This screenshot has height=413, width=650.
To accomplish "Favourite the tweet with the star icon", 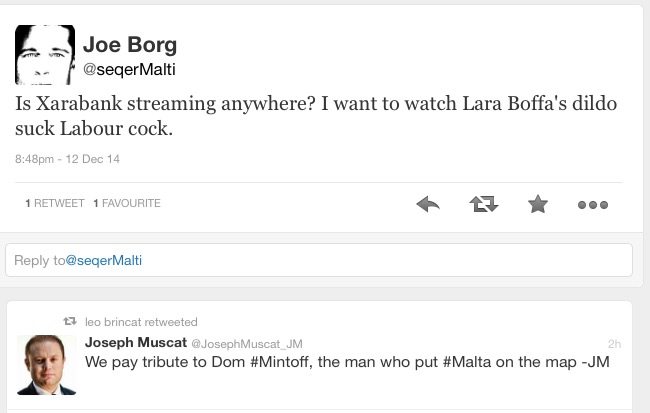I will [x=538, y=204].
